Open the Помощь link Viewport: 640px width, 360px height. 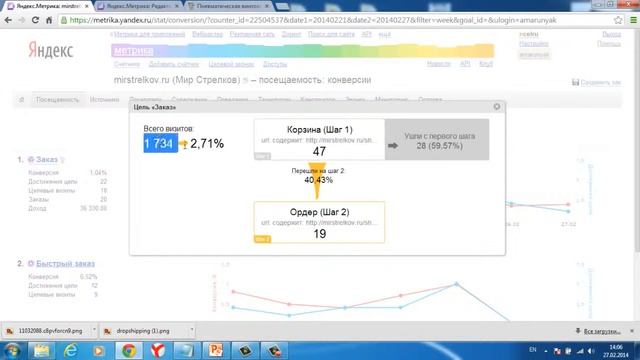coord(609,43)
